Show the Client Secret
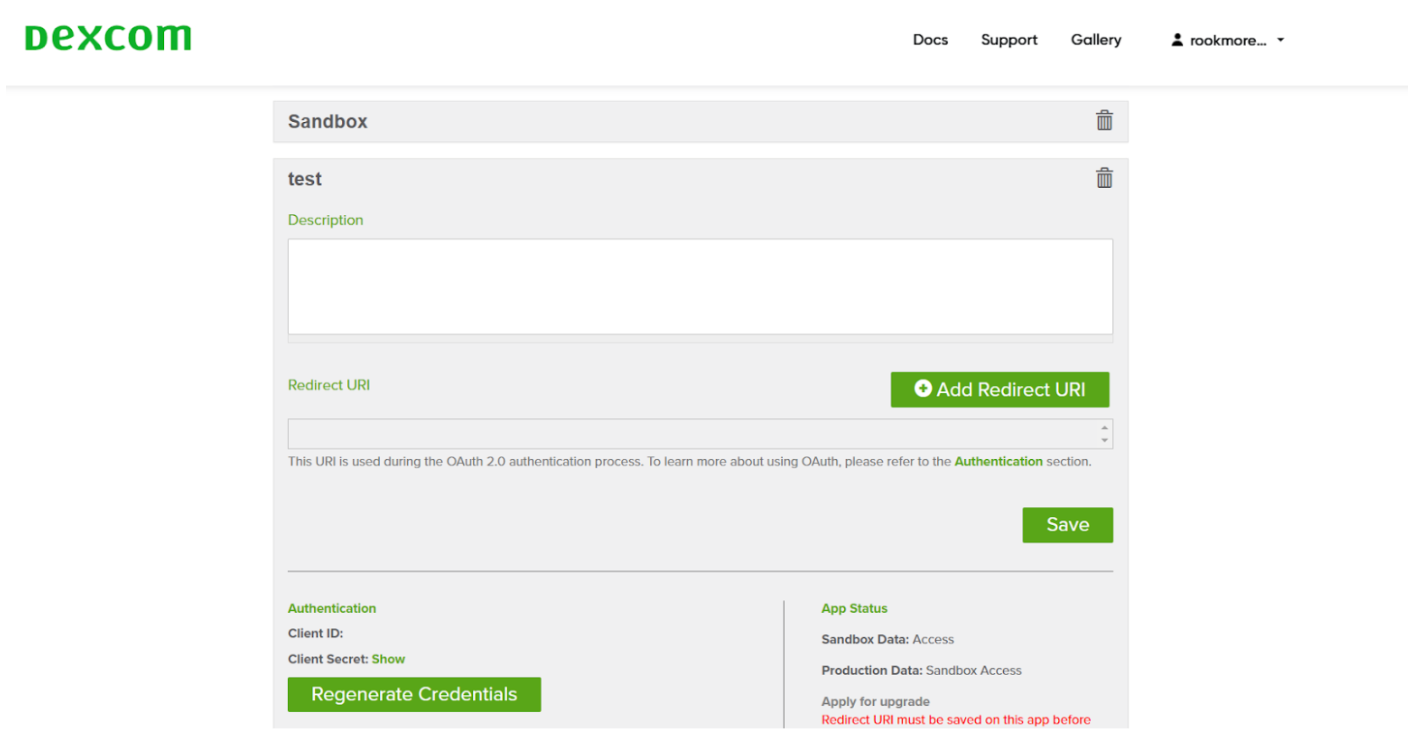Image resolution: width=1408 pixels, height=750 pixels. (388, 659)
